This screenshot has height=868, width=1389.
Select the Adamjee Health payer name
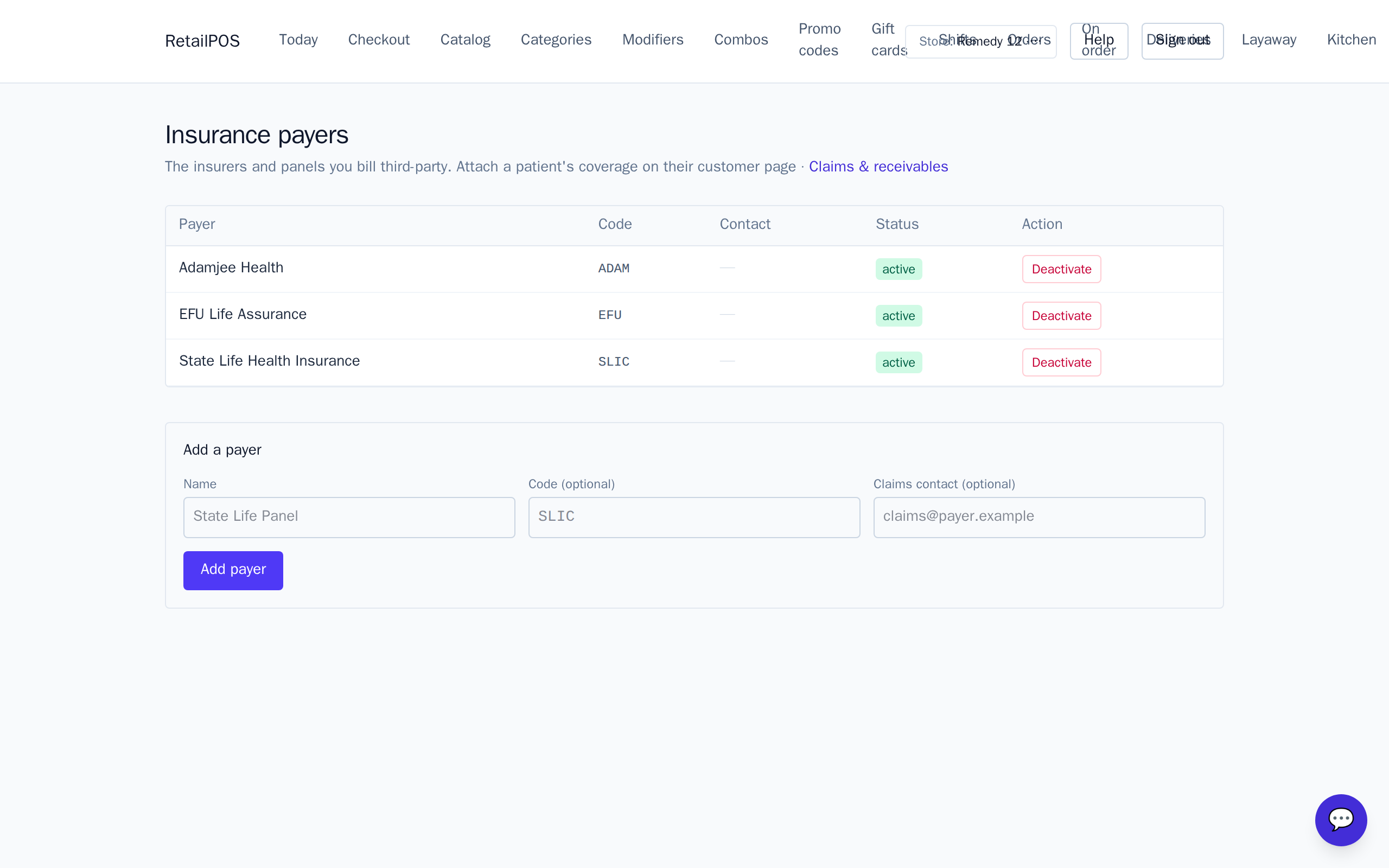pos(231,268)
